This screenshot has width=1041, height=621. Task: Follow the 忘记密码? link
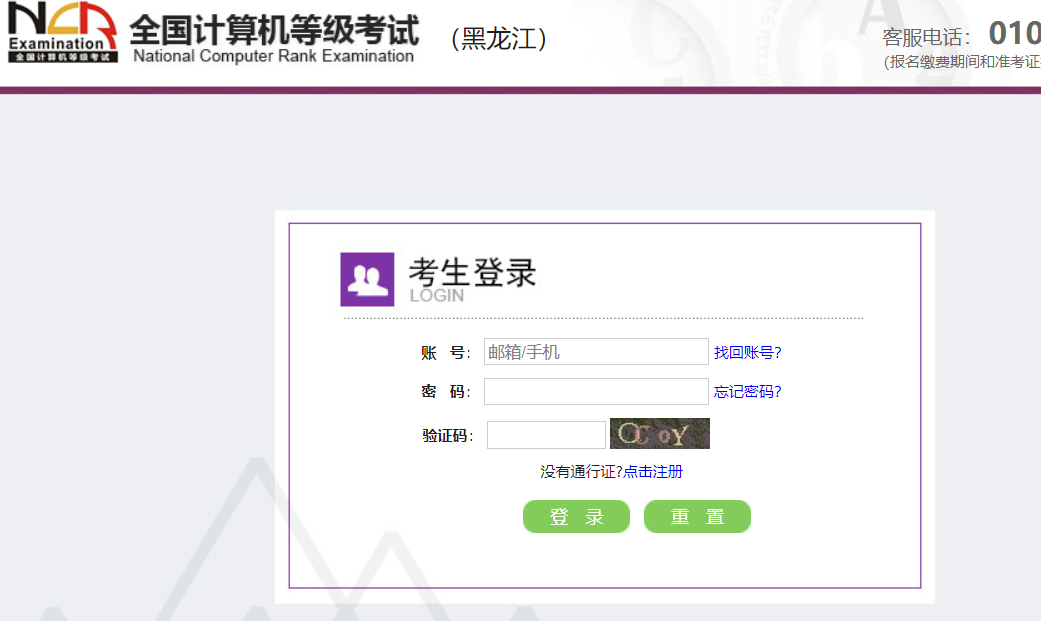point(747,391)
